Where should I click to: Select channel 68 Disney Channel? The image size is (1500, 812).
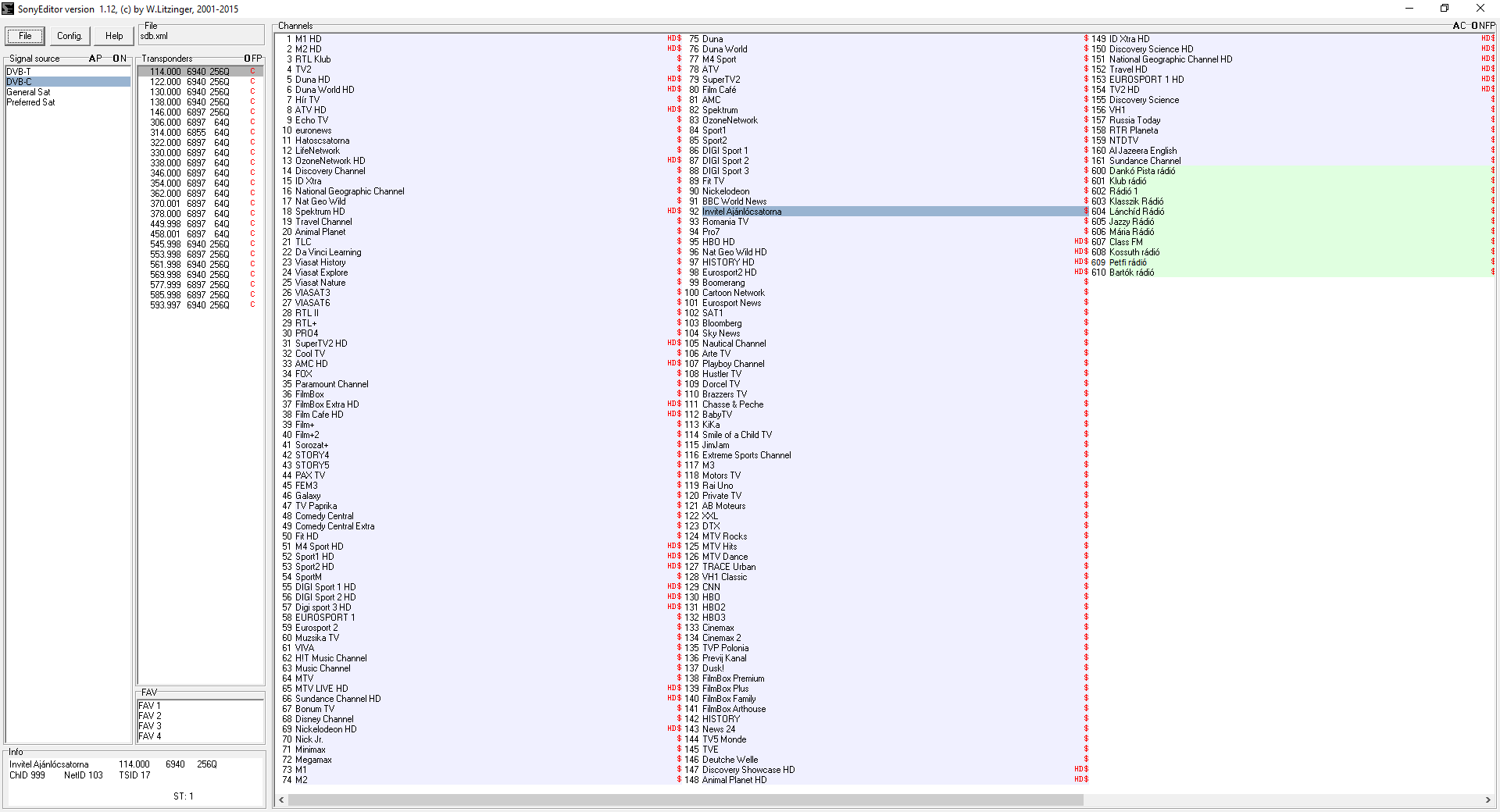coord(480,719)
